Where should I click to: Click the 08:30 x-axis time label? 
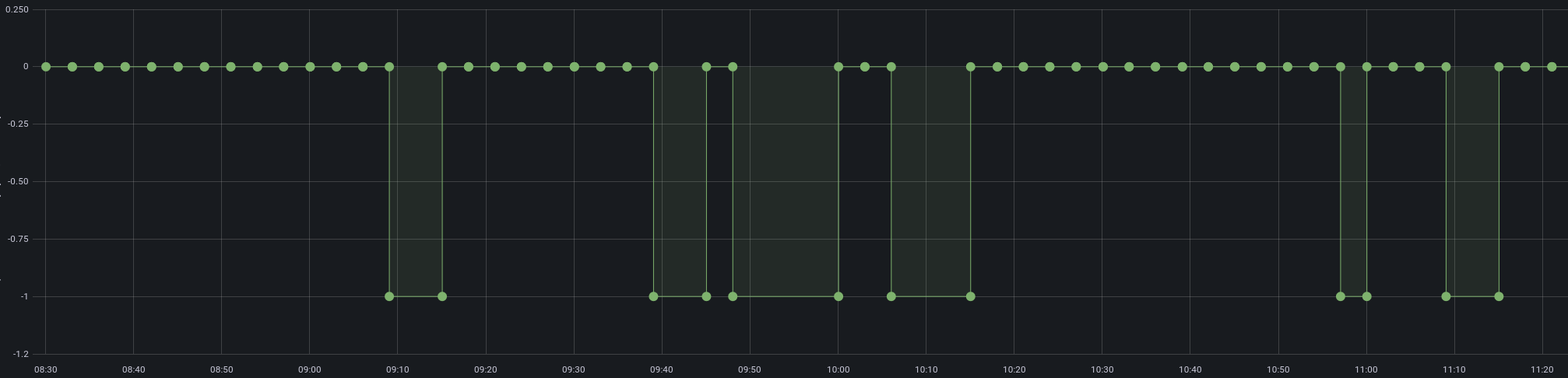(45, 369)
